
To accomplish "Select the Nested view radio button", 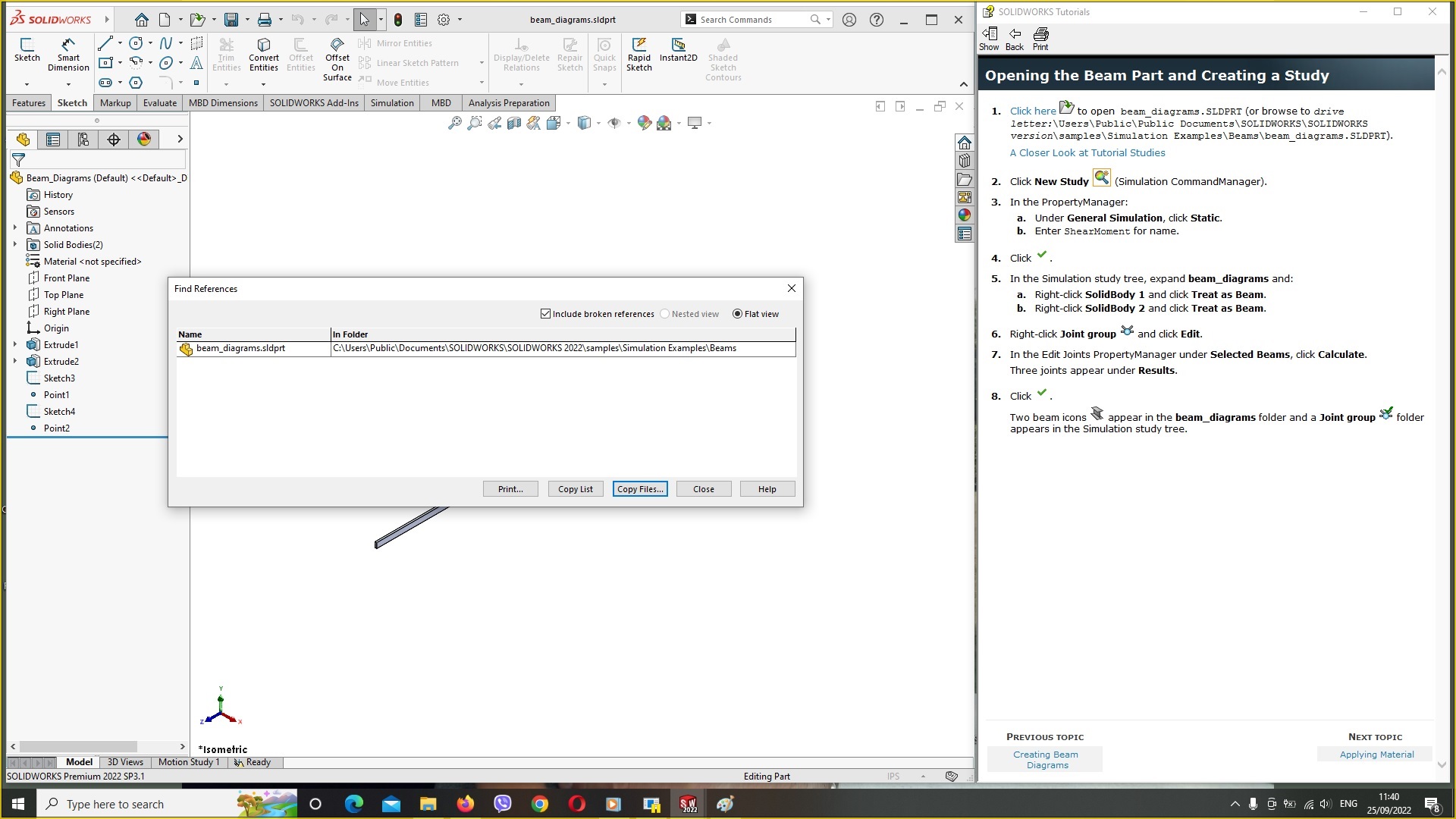I will 664,313.
